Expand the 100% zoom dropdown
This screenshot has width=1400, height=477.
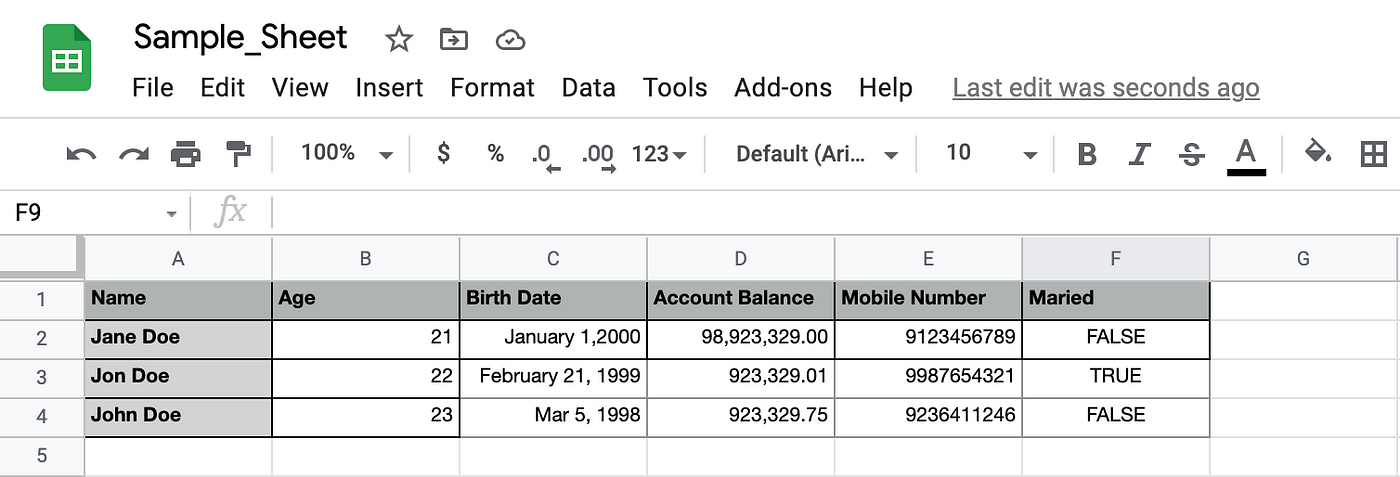coord(346,153)
